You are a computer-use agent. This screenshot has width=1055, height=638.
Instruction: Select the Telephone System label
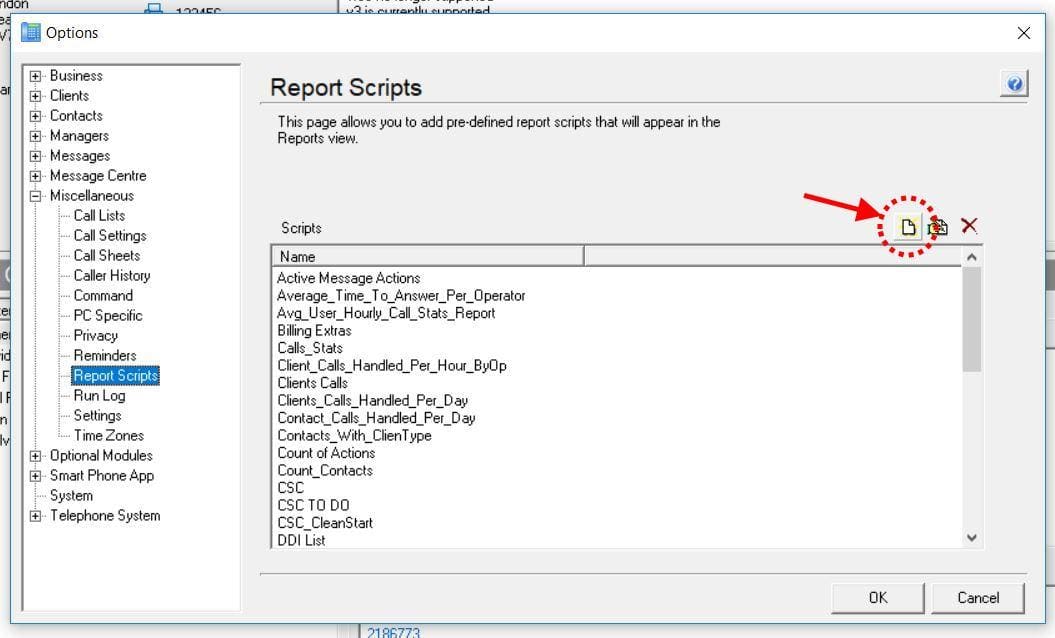pos(105,516)
